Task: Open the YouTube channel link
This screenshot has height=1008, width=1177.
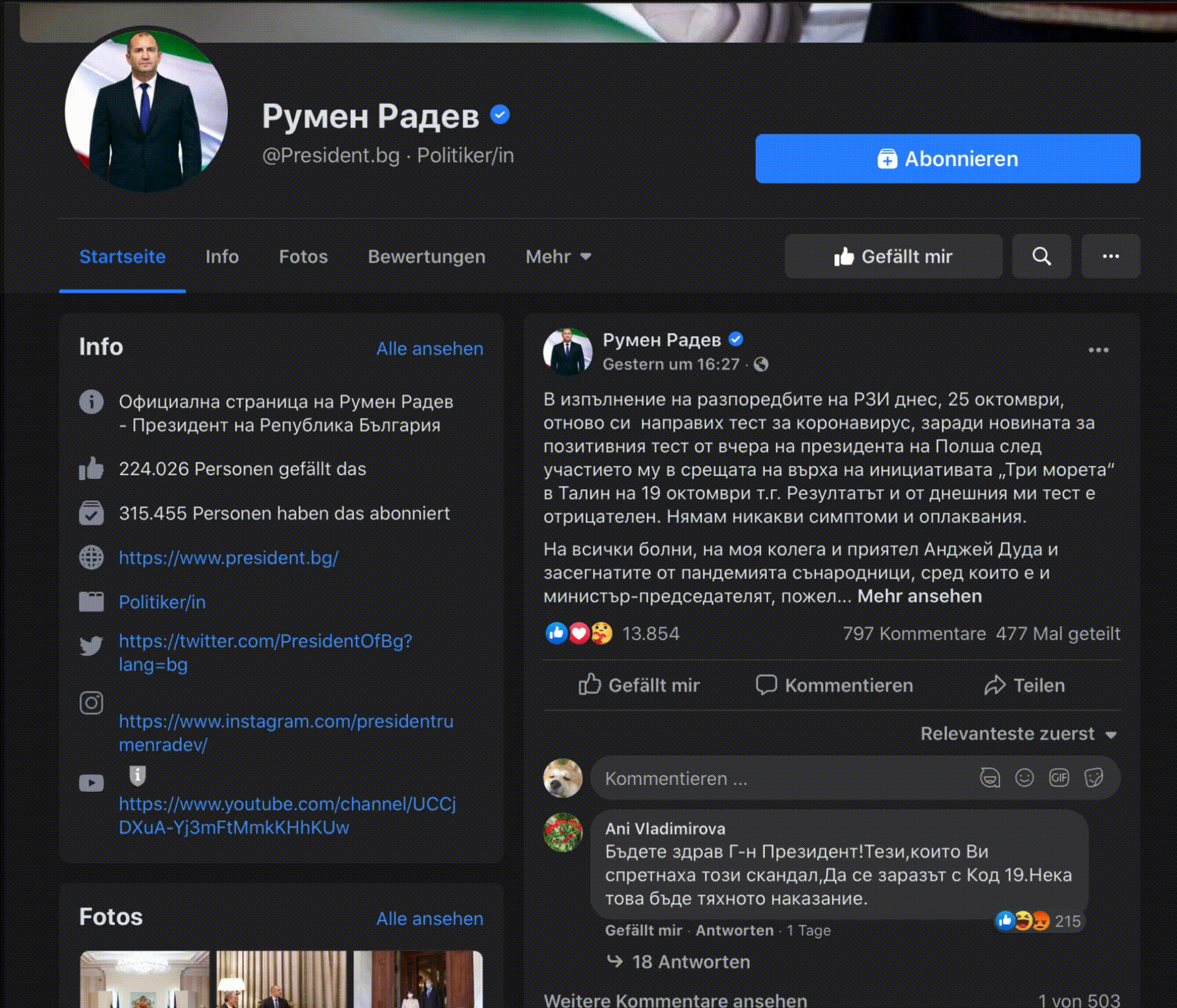Action: tap(287, 816)
